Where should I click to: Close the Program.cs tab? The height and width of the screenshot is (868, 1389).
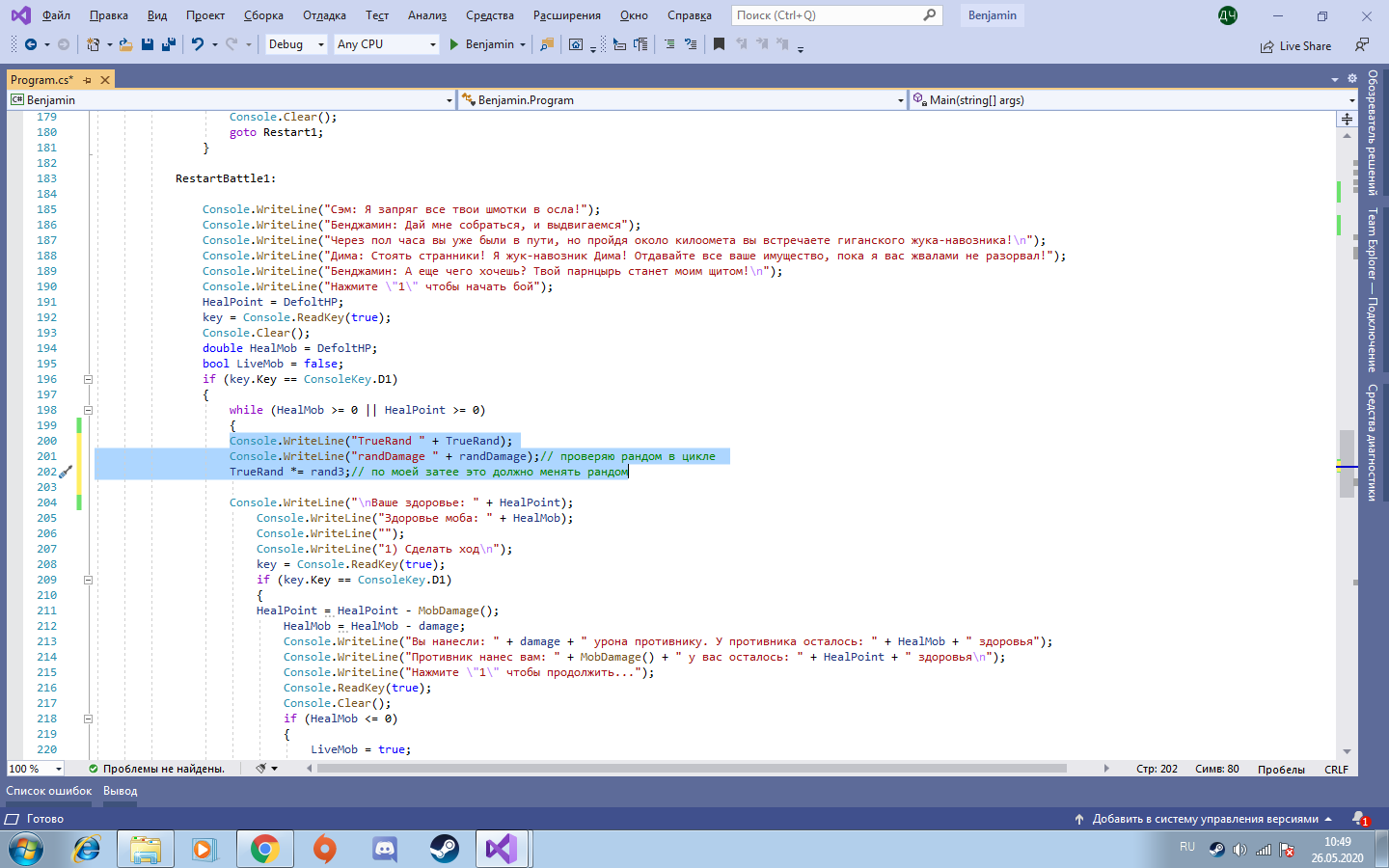pyautogui.click(x=105, y=80)
